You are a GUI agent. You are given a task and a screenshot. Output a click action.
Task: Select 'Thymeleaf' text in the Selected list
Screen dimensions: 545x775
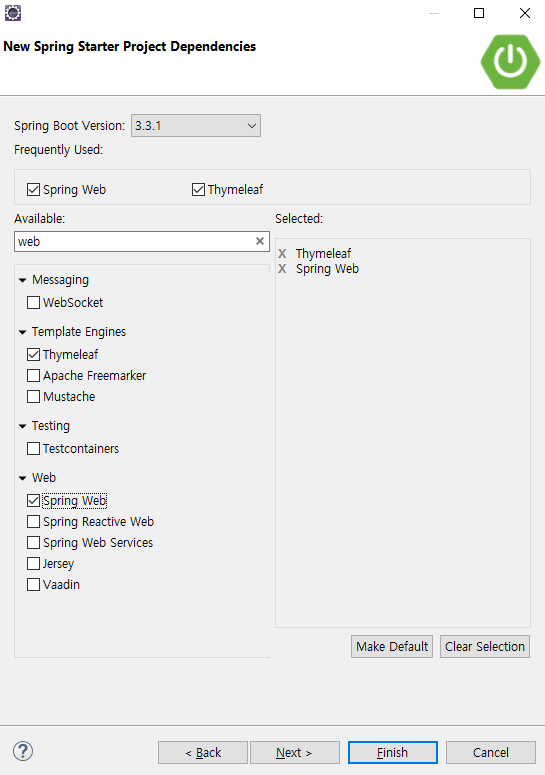click(x=323, y=254)
